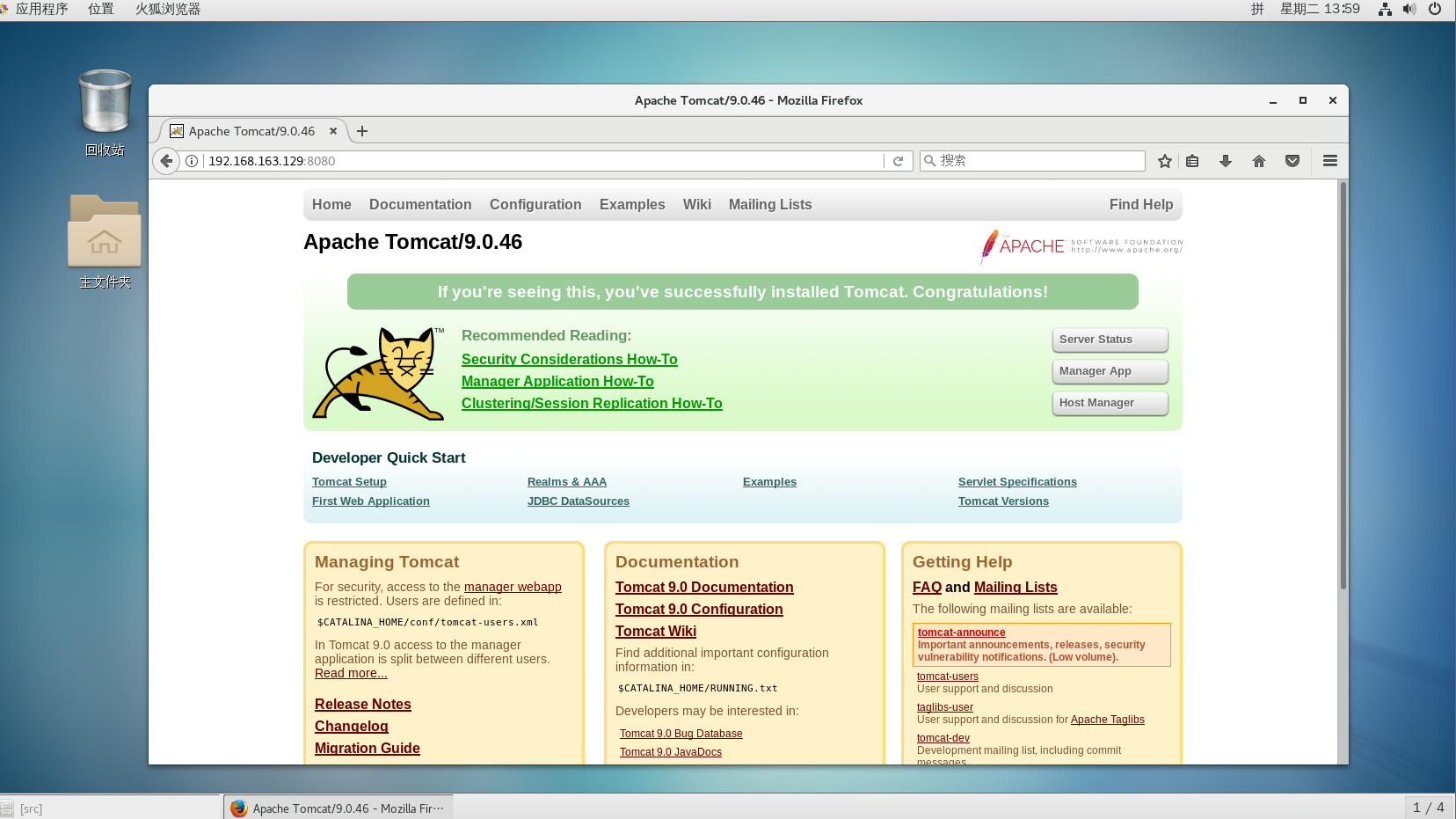Go to Firefox home page icon
This screenshot has height=819, width=1456.
point(1259,161)
